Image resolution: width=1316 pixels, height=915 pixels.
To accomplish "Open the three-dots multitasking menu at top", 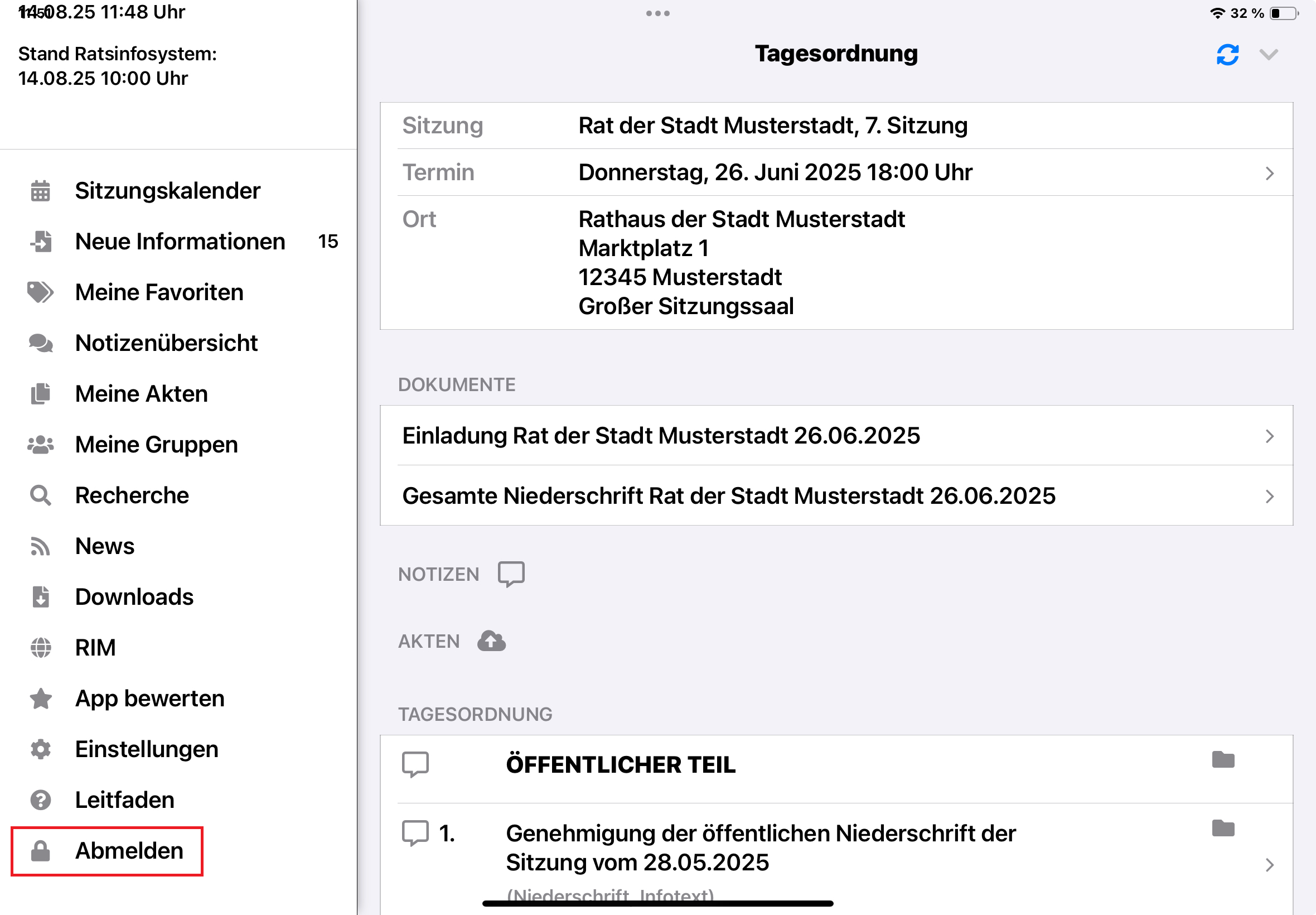I will tap(657, 13).
